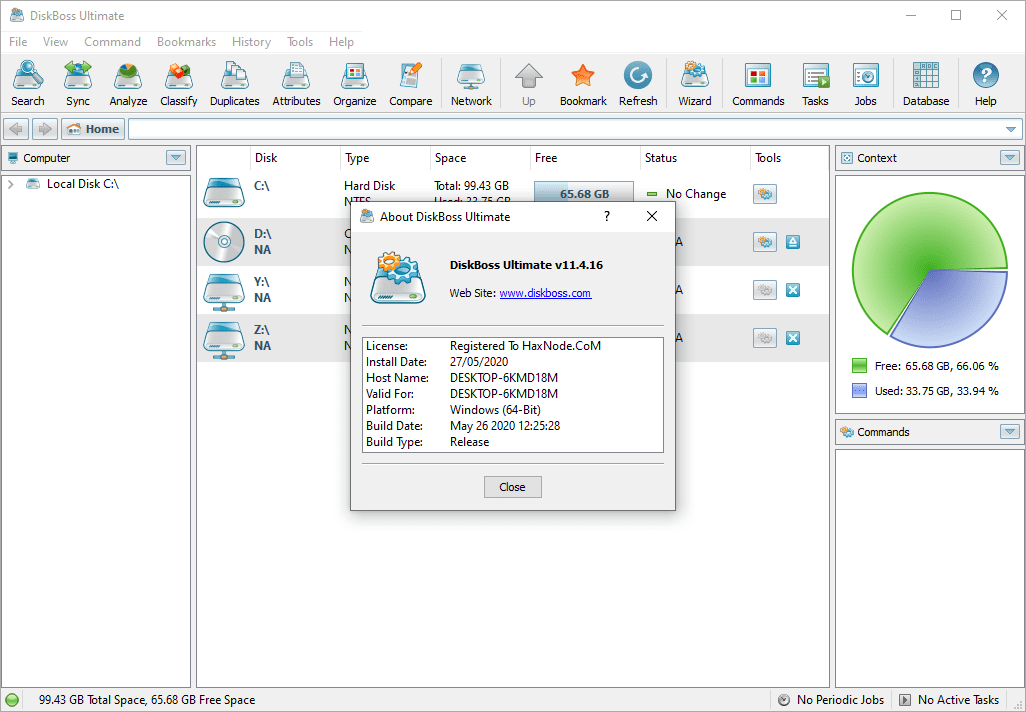Open the Bookmarks menu
The image size is (1026, 712).
point(186,42)
